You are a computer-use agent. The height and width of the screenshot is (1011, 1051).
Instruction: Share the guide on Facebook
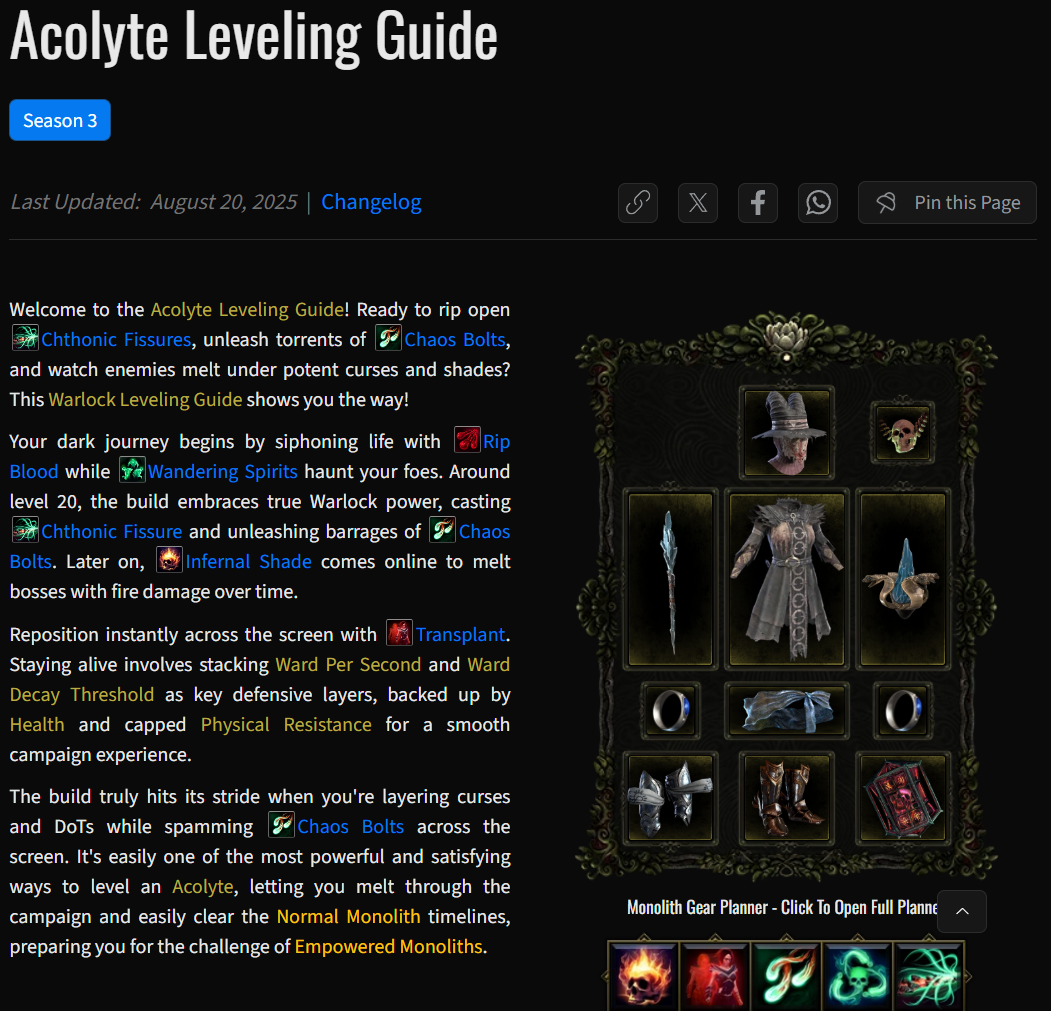758,202
